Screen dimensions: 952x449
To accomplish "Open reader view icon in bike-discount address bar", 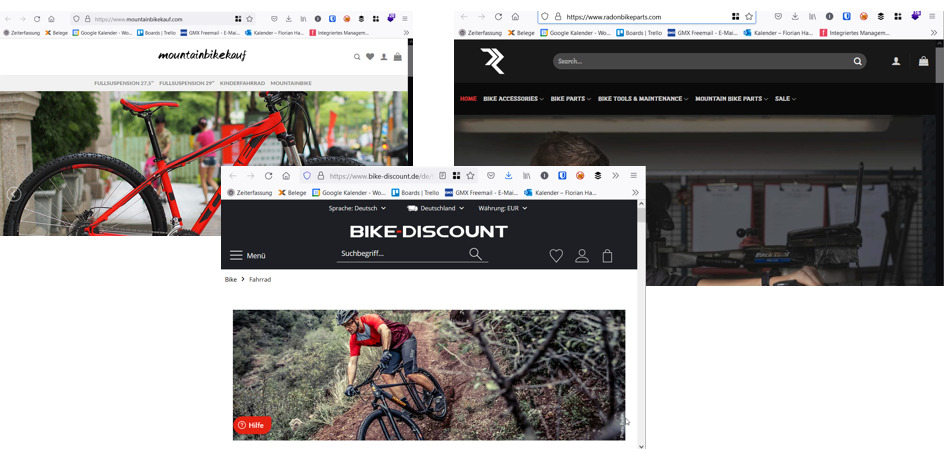I will 443,176.
